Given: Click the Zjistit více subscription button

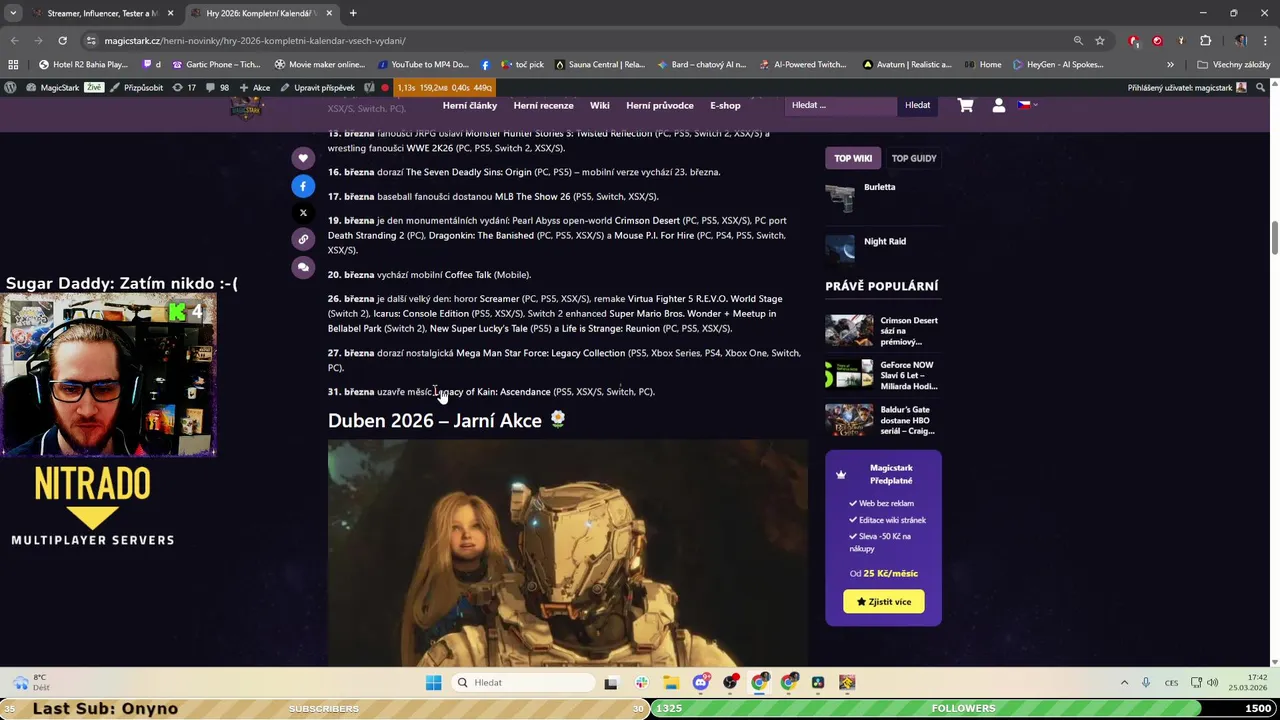Looking at the screenshot, I should coord(883,601).
